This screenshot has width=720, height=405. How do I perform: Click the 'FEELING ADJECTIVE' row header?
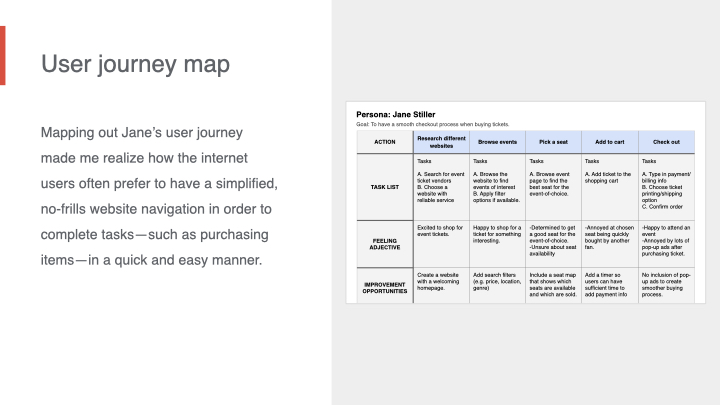click(x=384, y=243)
